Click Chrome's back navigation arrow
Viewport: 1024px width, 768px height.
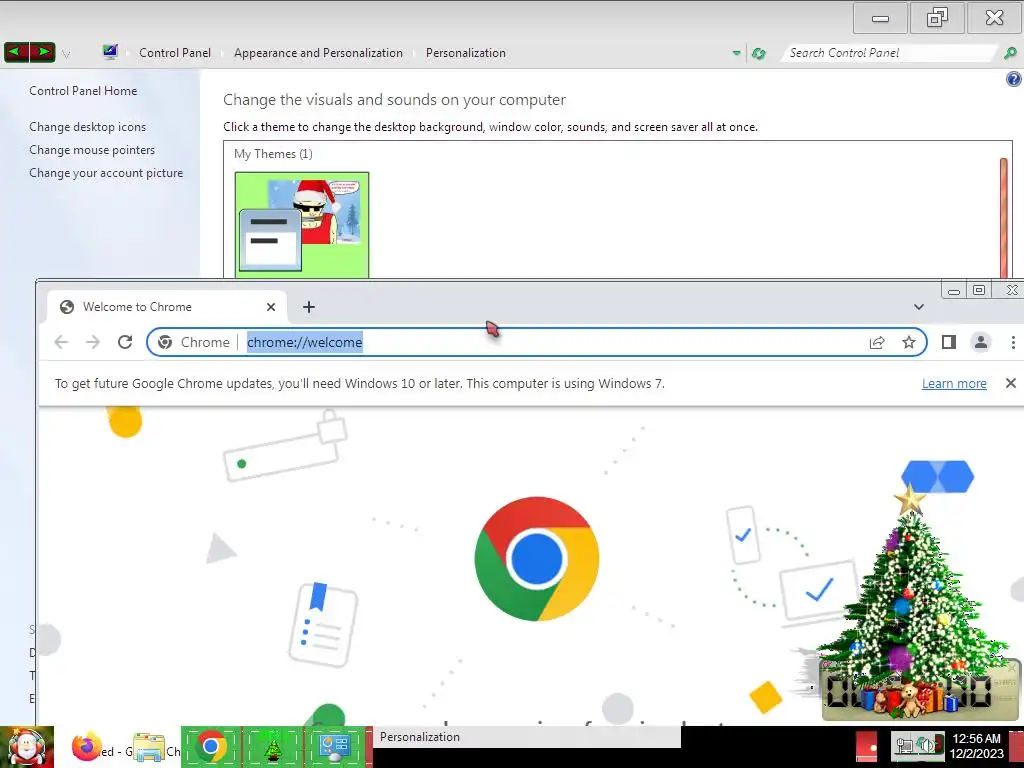coord(61,342)
